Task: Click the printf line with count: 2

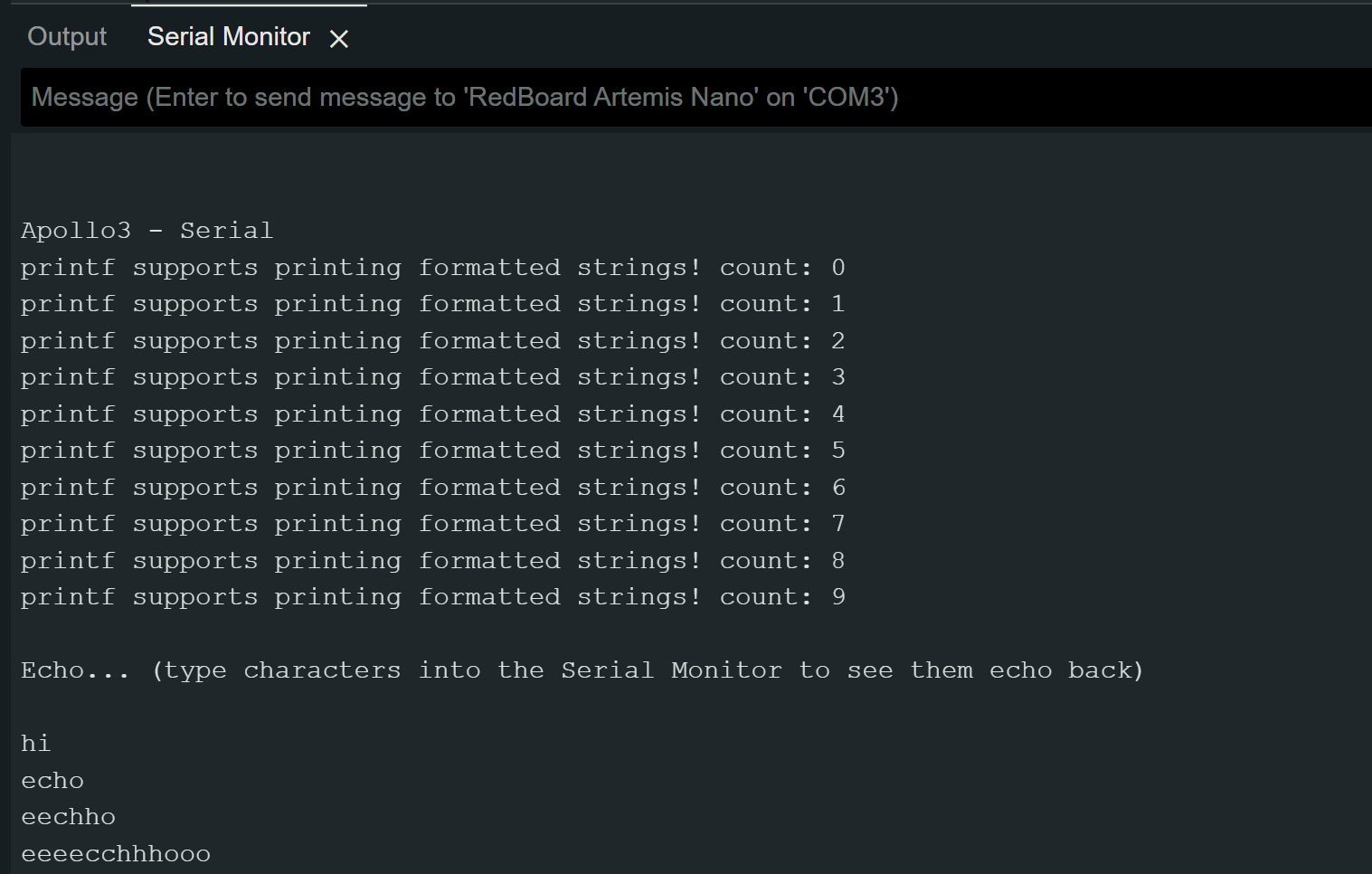Action: (433, 341)
